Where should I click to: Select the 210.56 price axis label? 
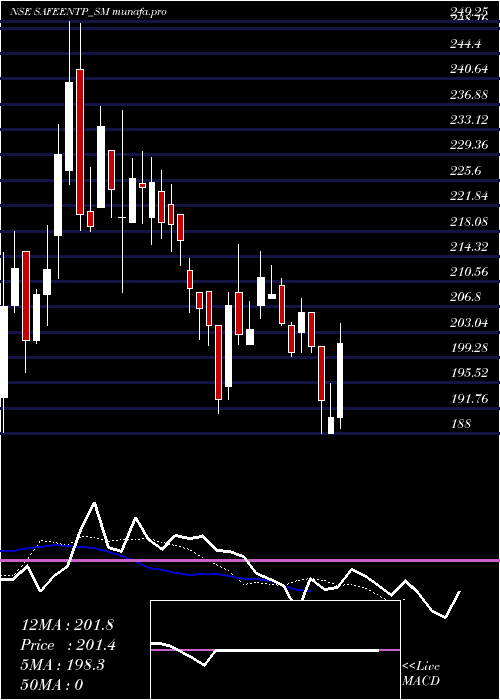click(470, 271)
